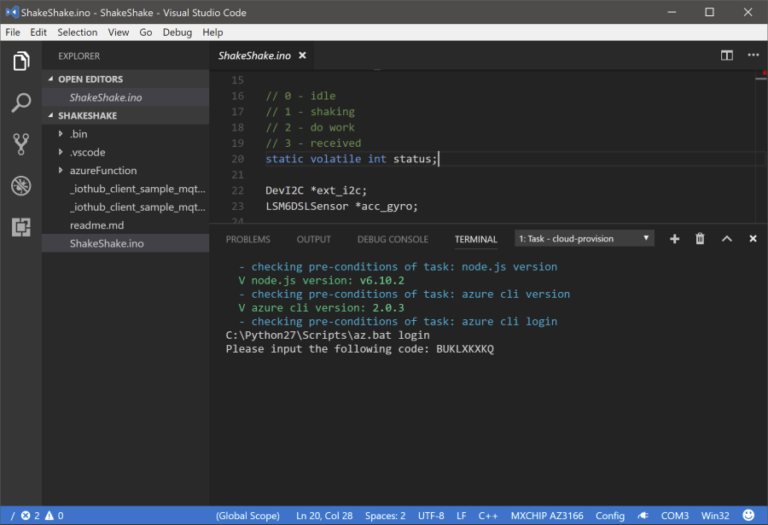Expand the azureFunction folder
The image size is (768, 525).
(61, 170)
